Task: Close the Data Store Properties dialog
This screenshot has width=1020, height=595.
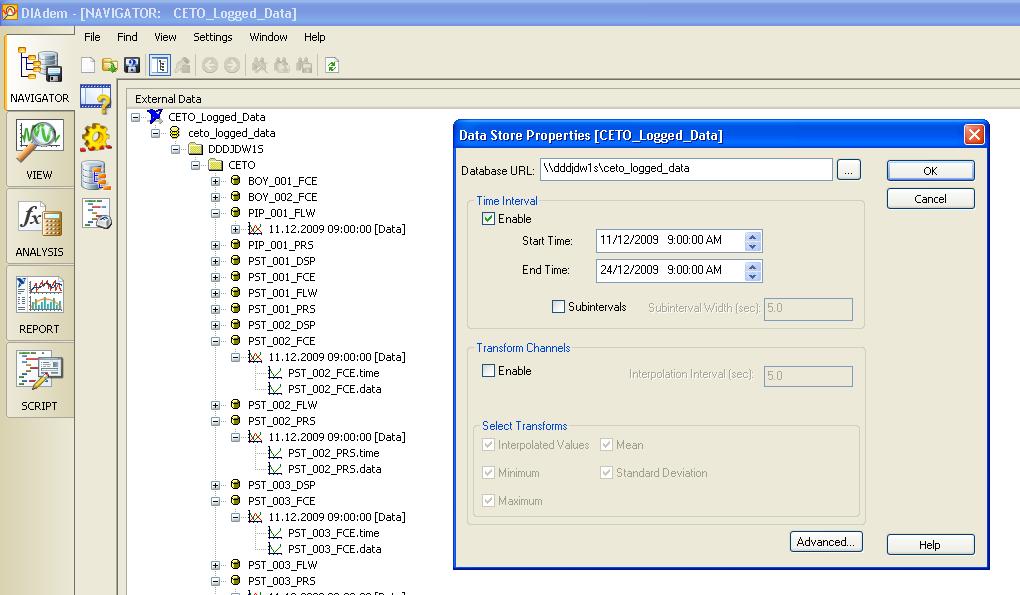Action: click(974, 135)
